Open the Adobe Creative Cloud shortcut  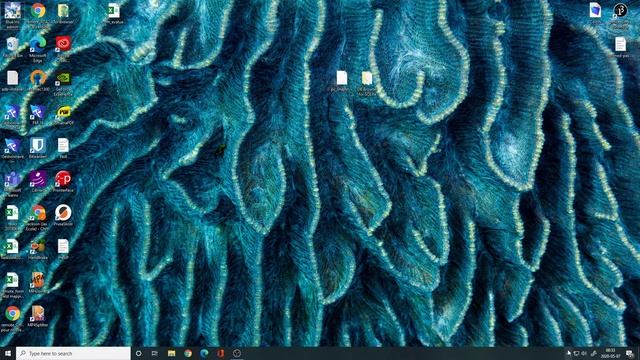tap(63, 43)
